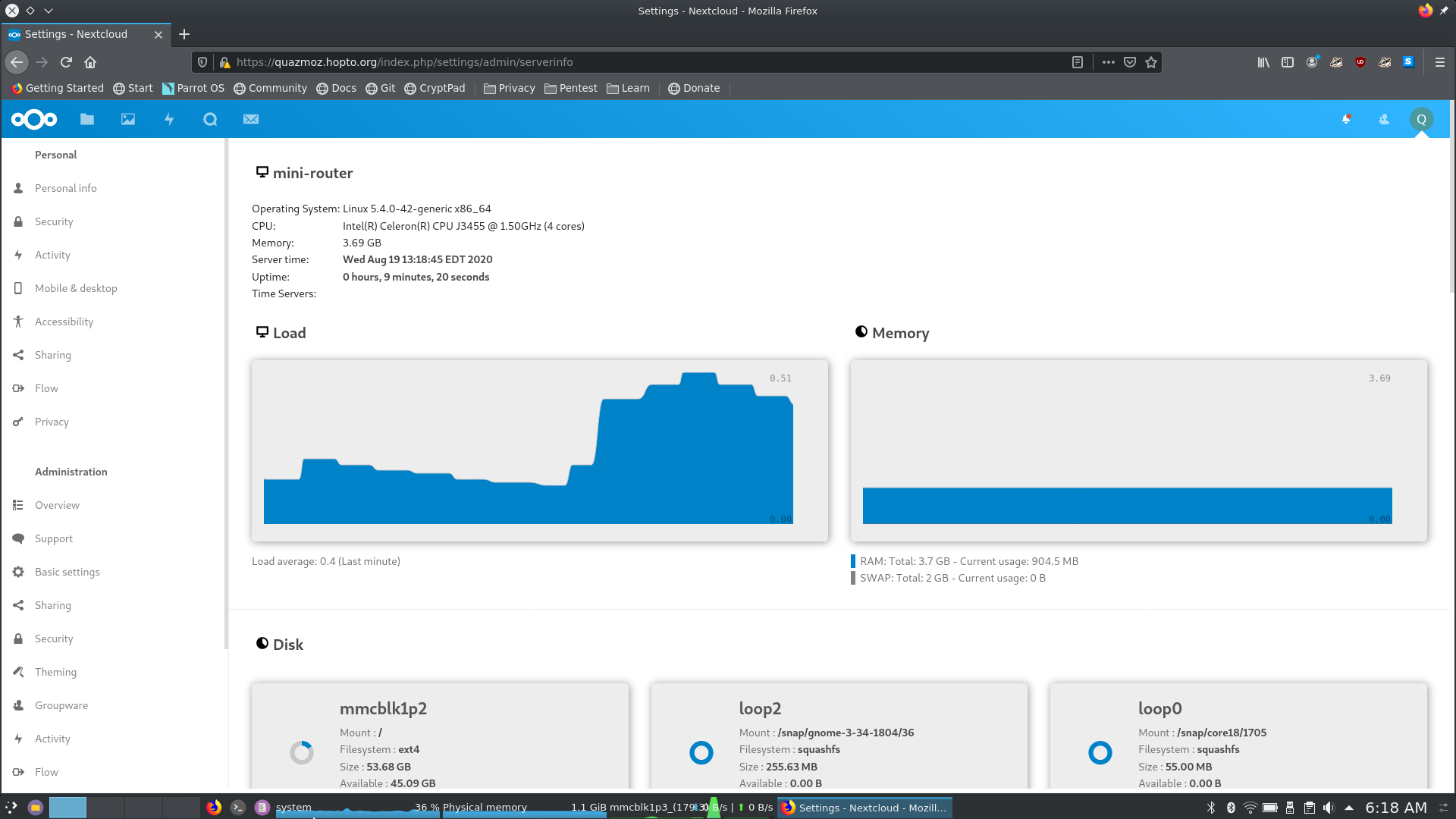1456x819 pixels.
Task: Close the Settings - Nextcloud tab
Action: [x=158, y=34]
